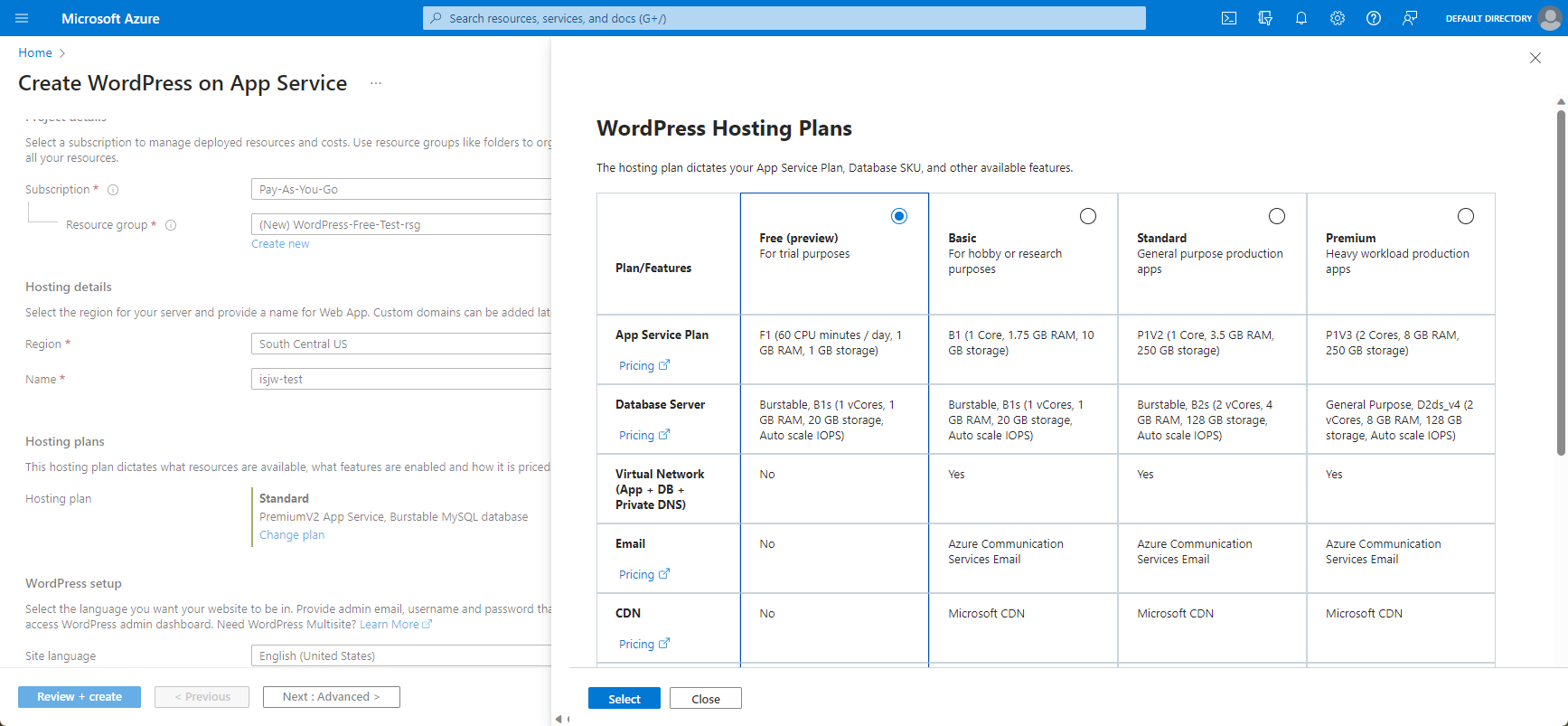Click the Microsoft Azure title
This screenshot has height=726, width=1568.
click(110, 18)
